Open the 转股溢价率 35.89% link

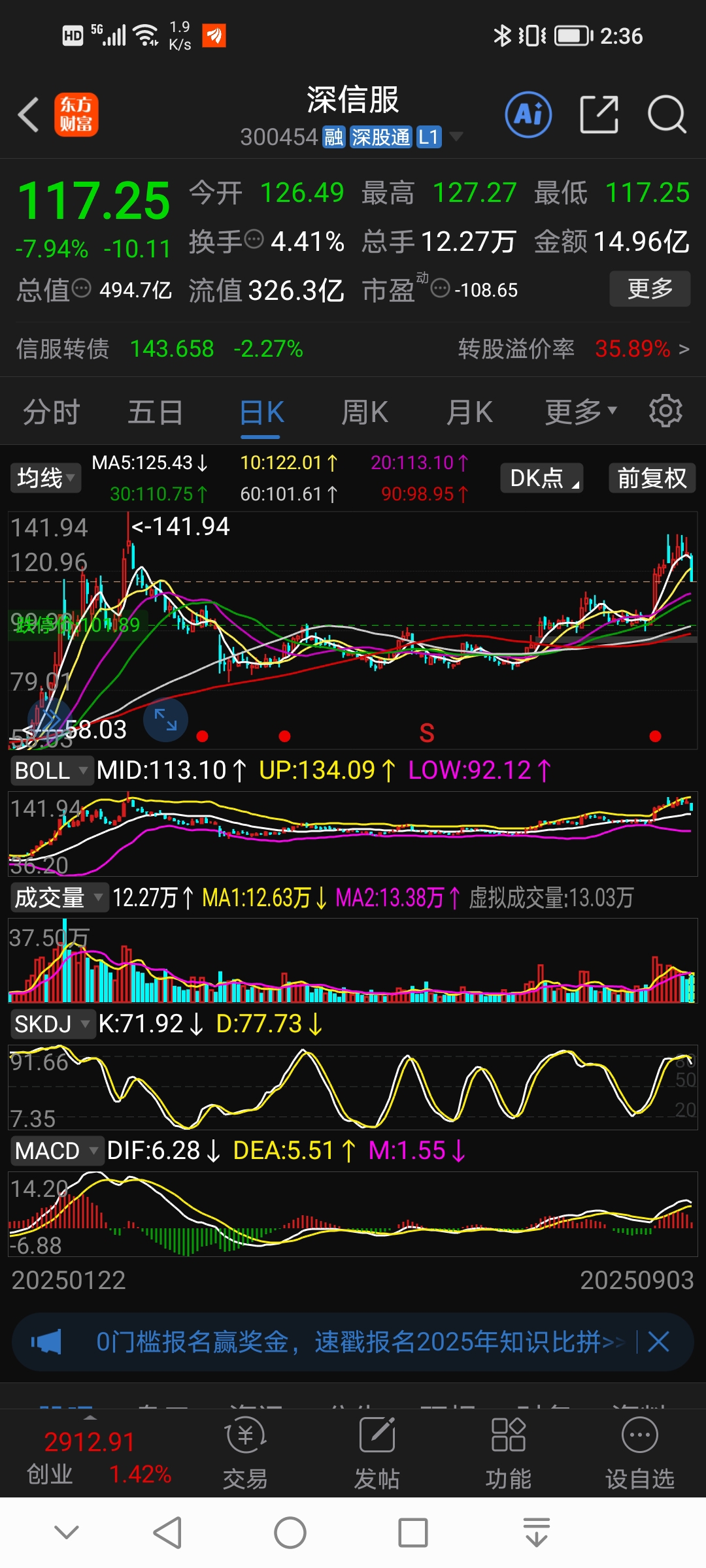point(574,349)
